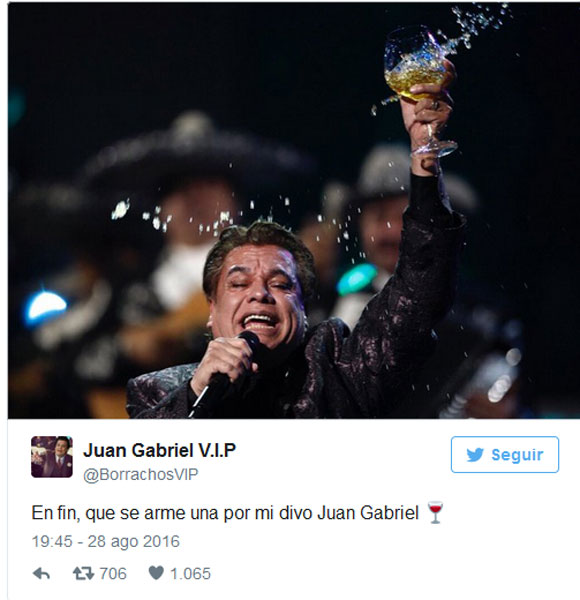This screenshot has width=580, height=600.
Task: Retweet using the retweet arrows icon
Action: 83,573
